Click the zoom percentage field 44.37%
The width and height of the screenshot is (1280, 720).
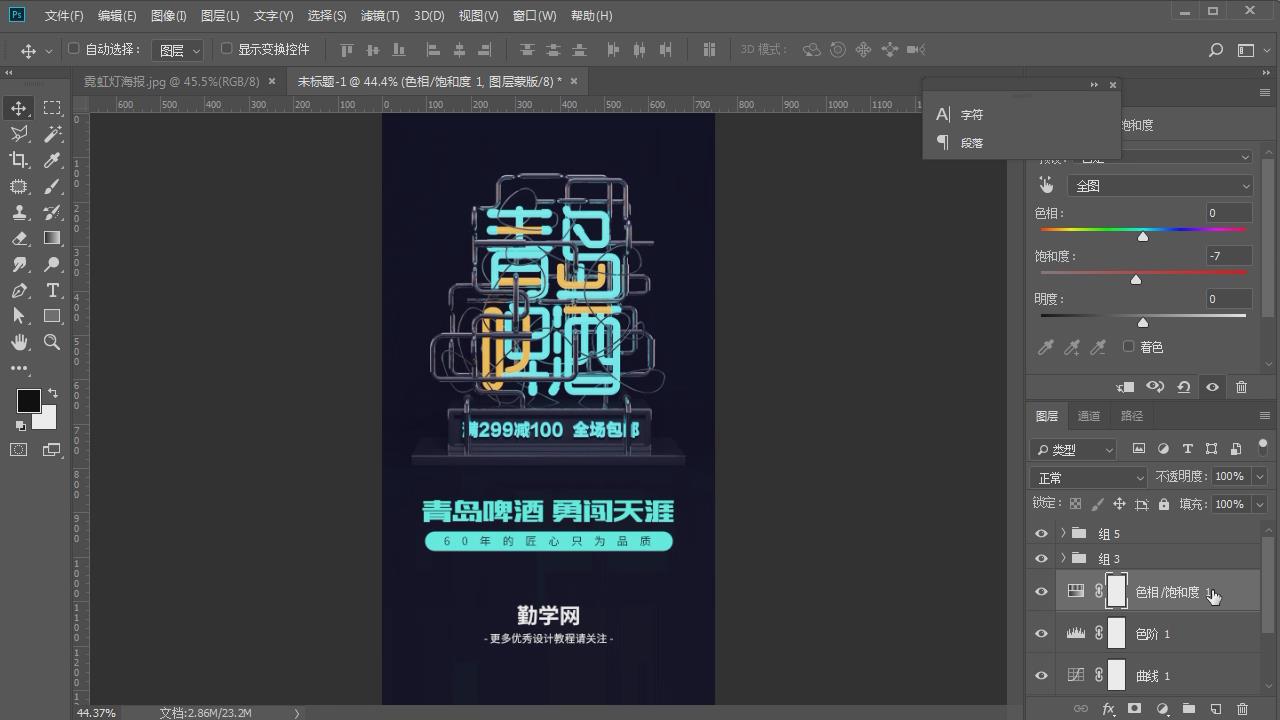point(96,713)
